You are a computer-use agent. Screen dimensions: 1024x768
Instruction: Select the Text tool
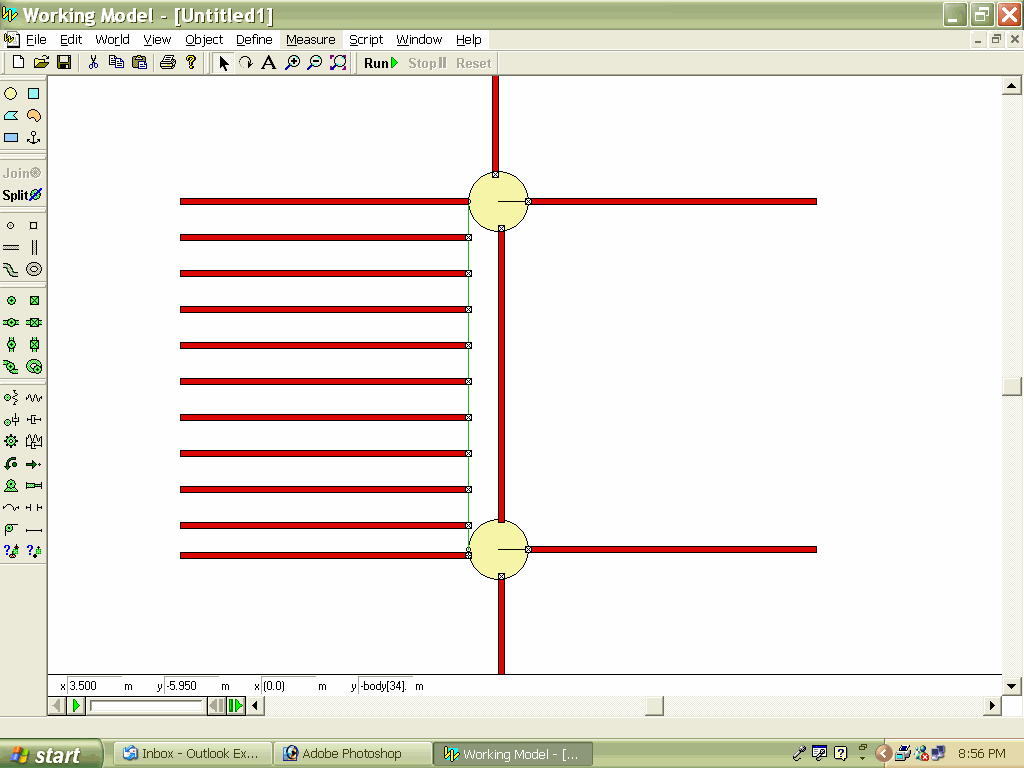pyautogui.click(x=268, y=63)
